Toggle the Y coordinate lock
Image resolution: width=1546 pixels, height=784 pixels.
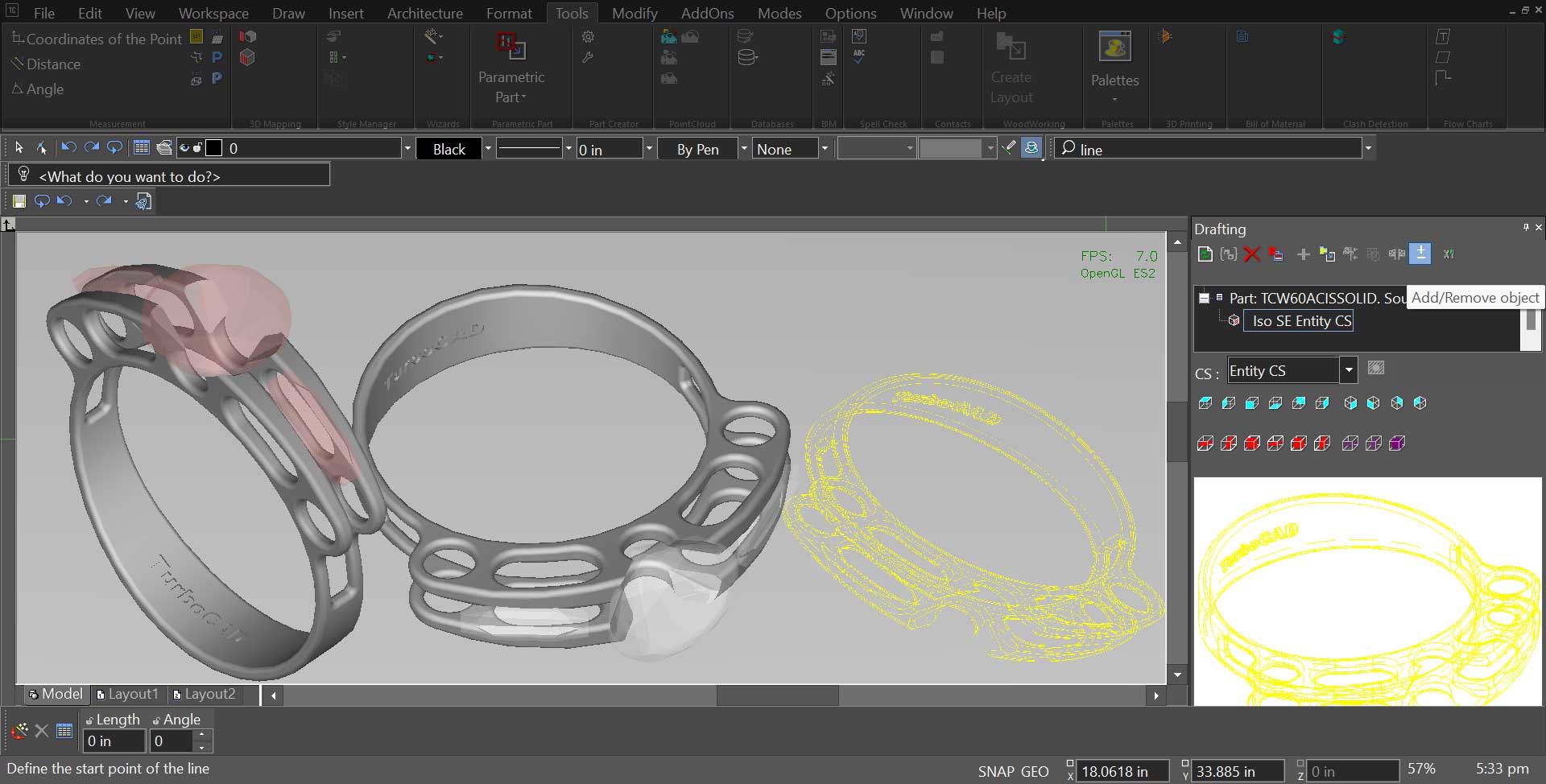(1185, 764)
